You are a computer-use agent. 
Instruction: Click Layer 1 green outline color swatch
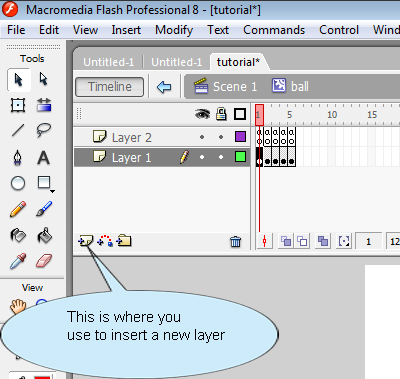click(x=240, y=156)
